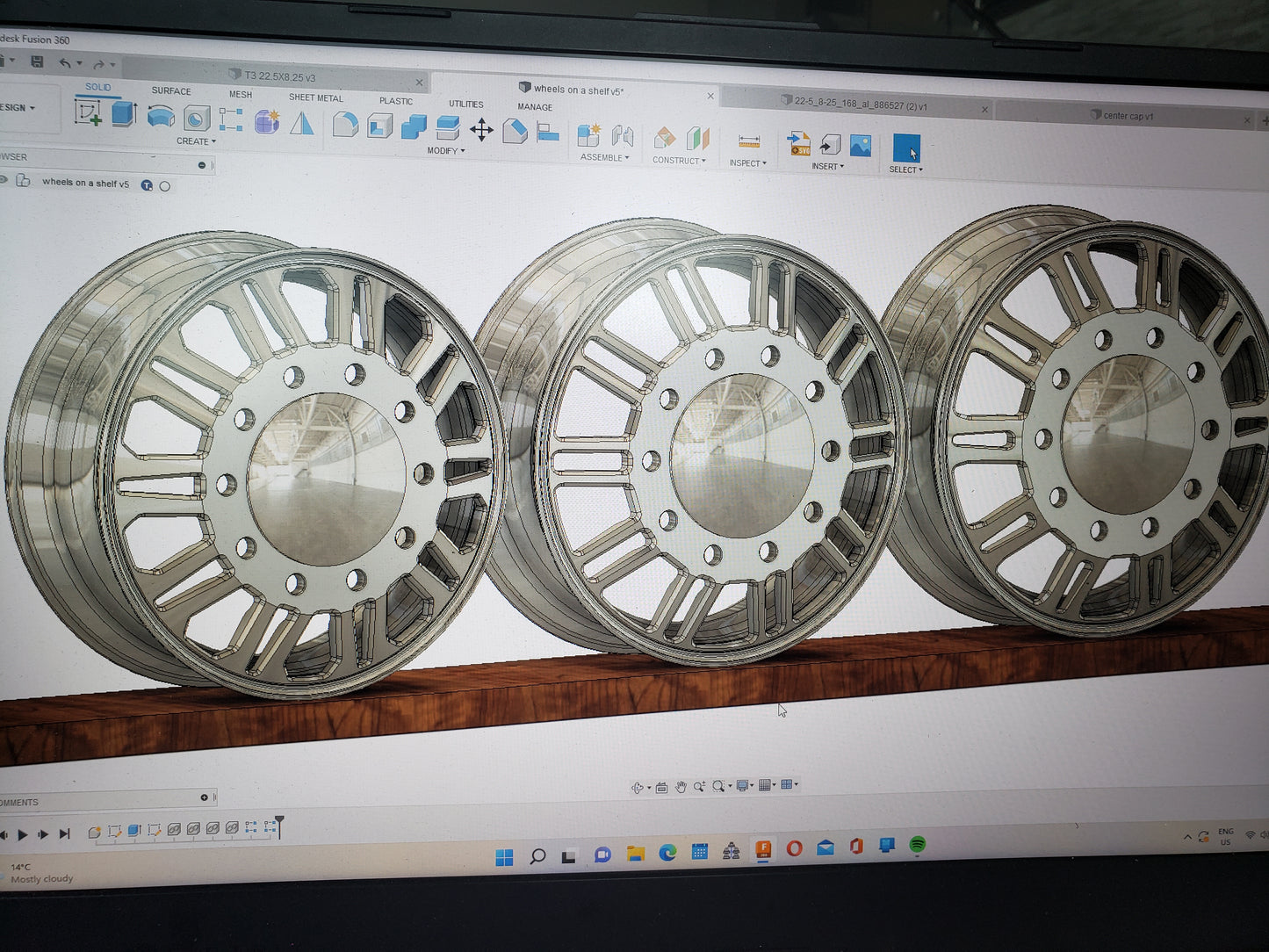Open the Assemble dropdown menu
Image resolution: width=1269 pixels, height=952 pixels.
pos(605,158)
